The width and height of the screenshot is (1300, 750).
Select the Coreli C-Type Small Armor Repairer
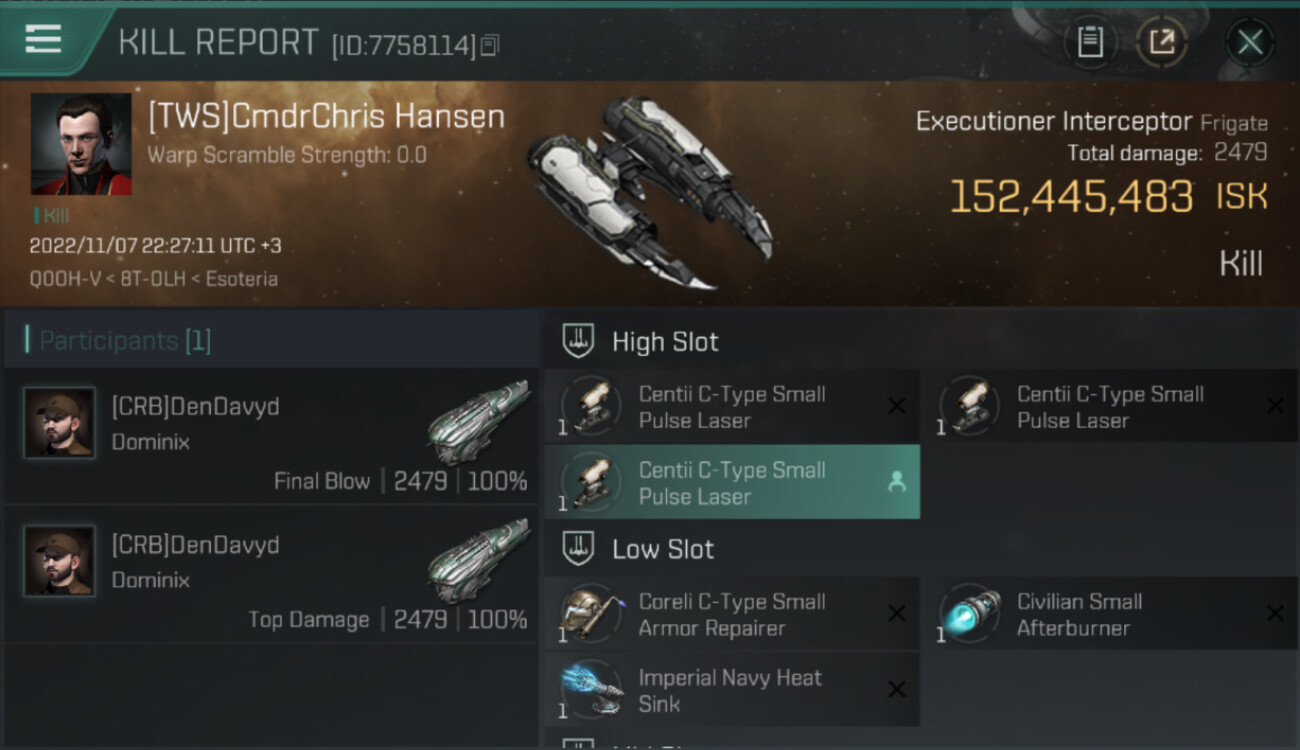point(731,615)
